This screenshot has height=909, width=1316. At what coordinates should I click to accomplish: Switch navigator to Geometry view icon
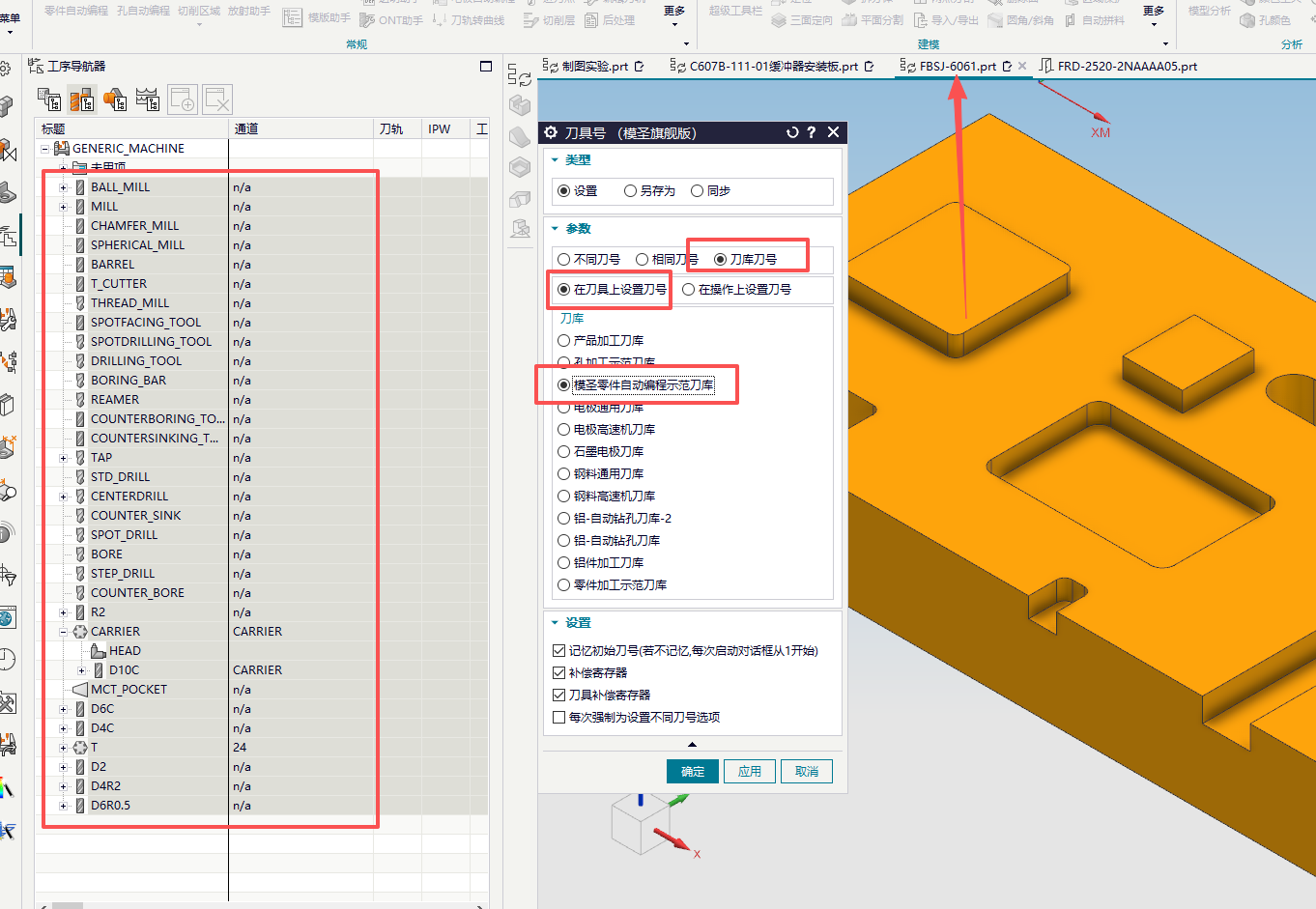coord(115,99)
